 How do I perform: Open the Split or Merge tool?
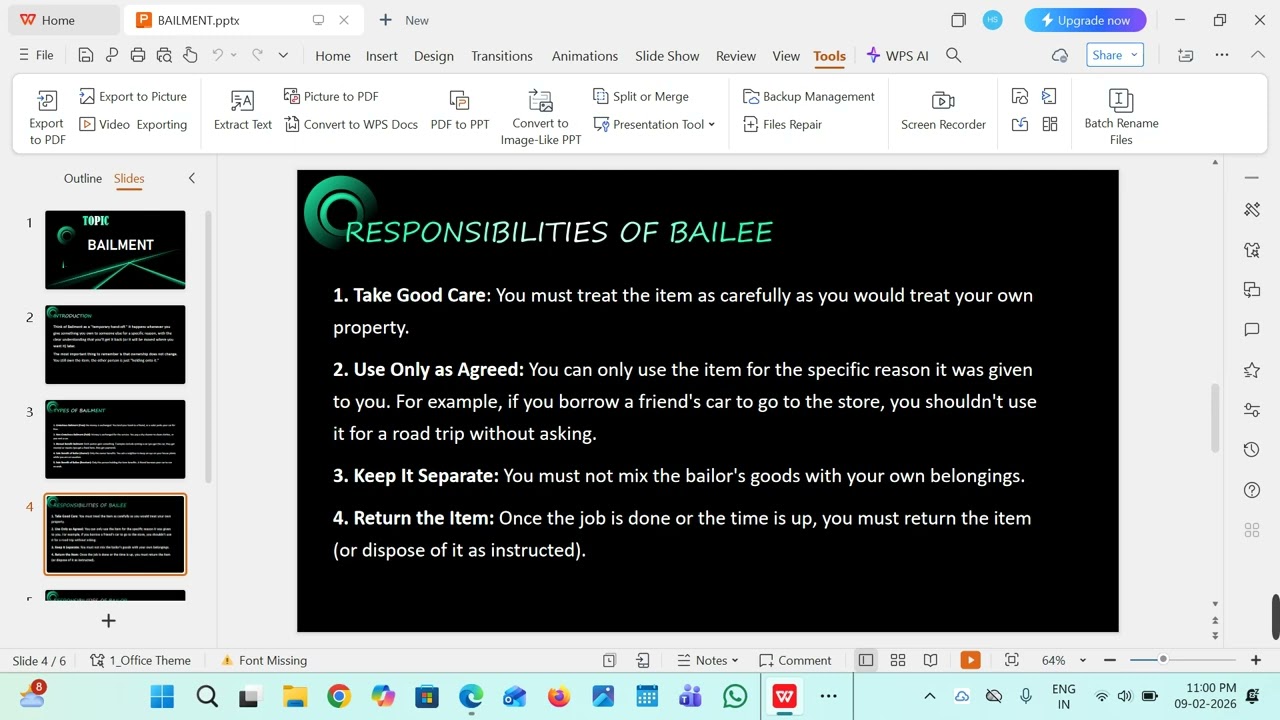pos(641,96)
